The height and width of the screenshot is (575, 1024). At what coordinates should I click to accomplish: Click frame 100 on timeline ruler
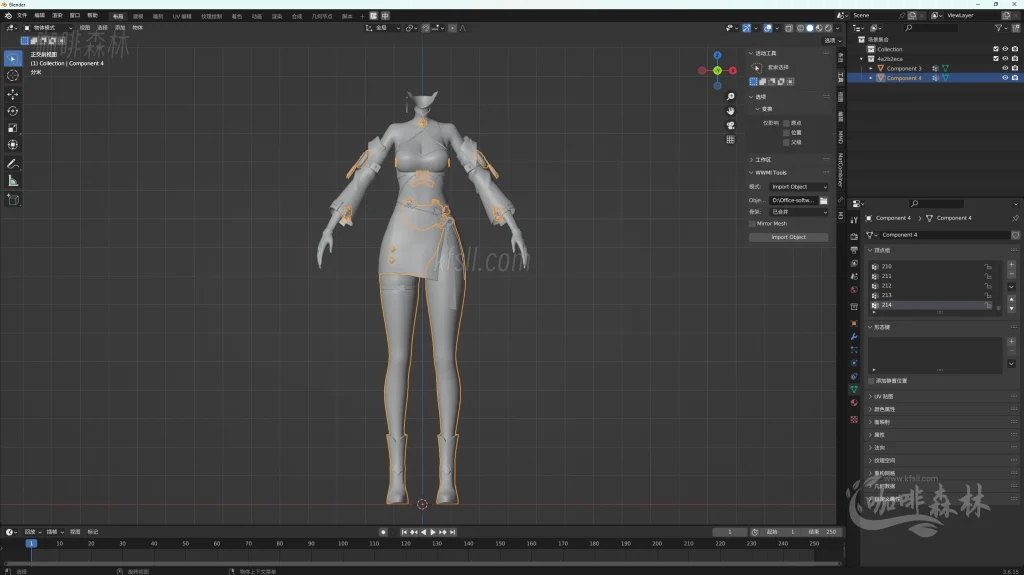click(x=343, y=544)
